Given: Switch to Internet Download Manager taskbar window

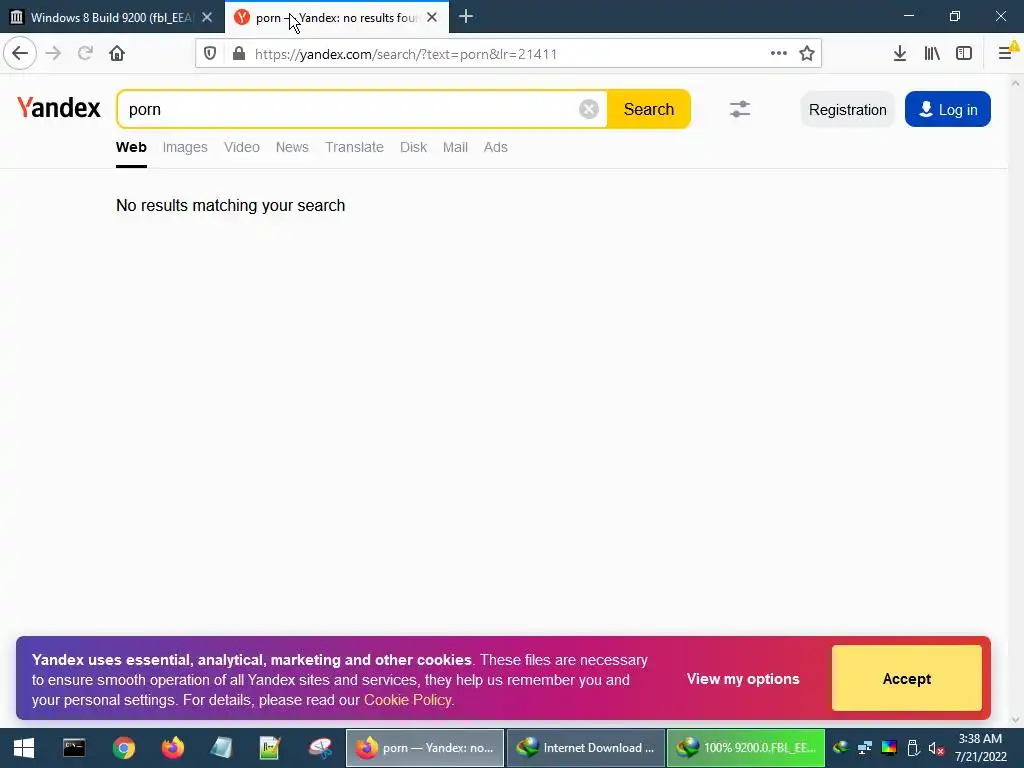Looking at the screenshot, I should [x=586, y=748].
